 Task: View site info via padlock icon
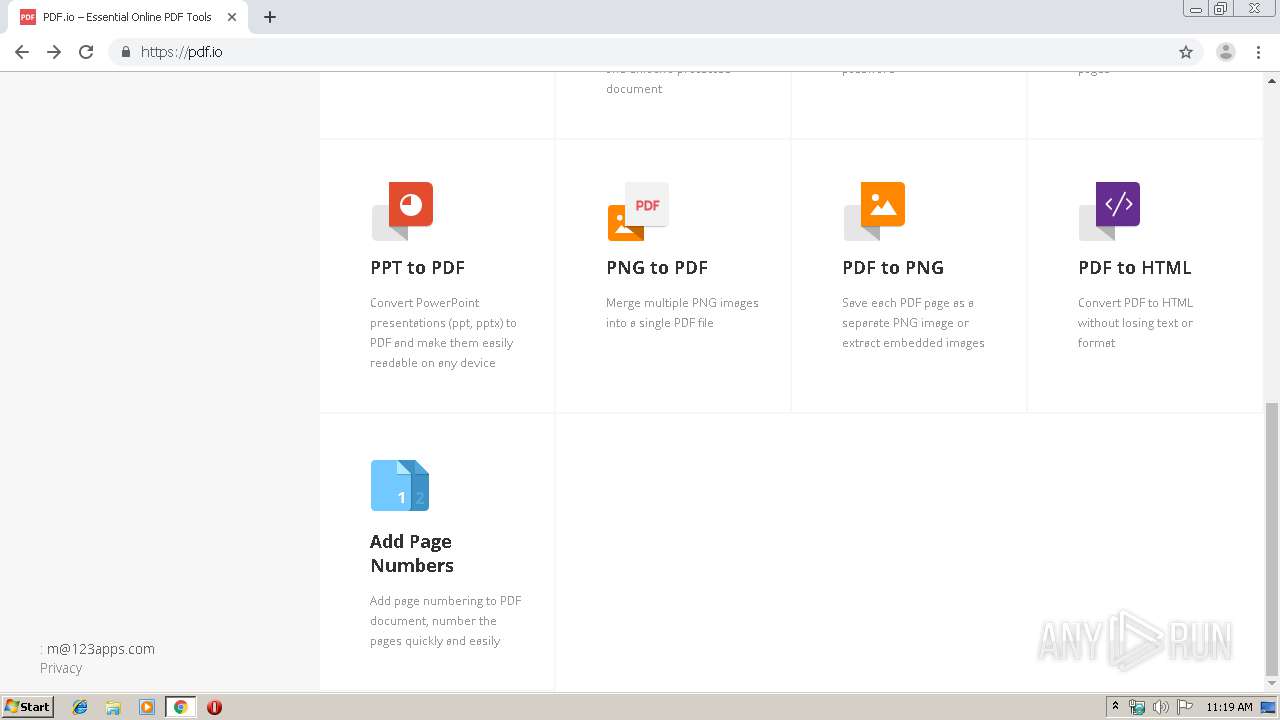125,52
